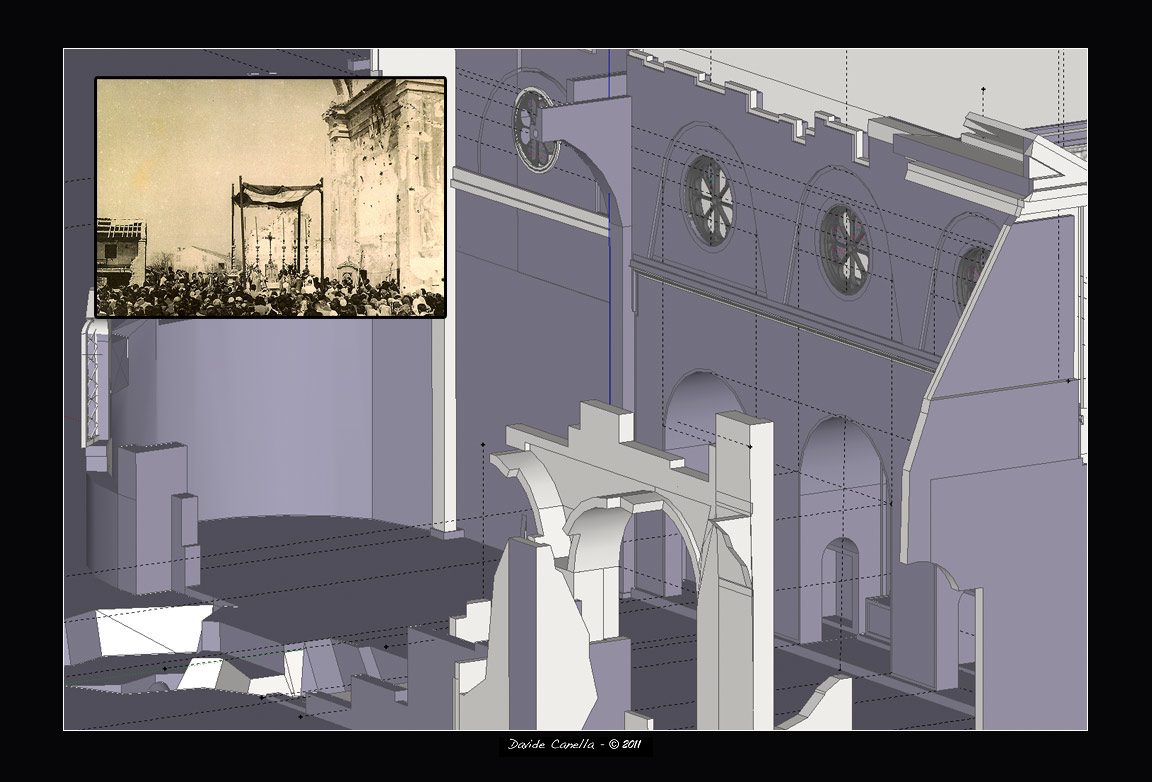Click the 'Davide Canella - © 2011' caption

(575, 745)
